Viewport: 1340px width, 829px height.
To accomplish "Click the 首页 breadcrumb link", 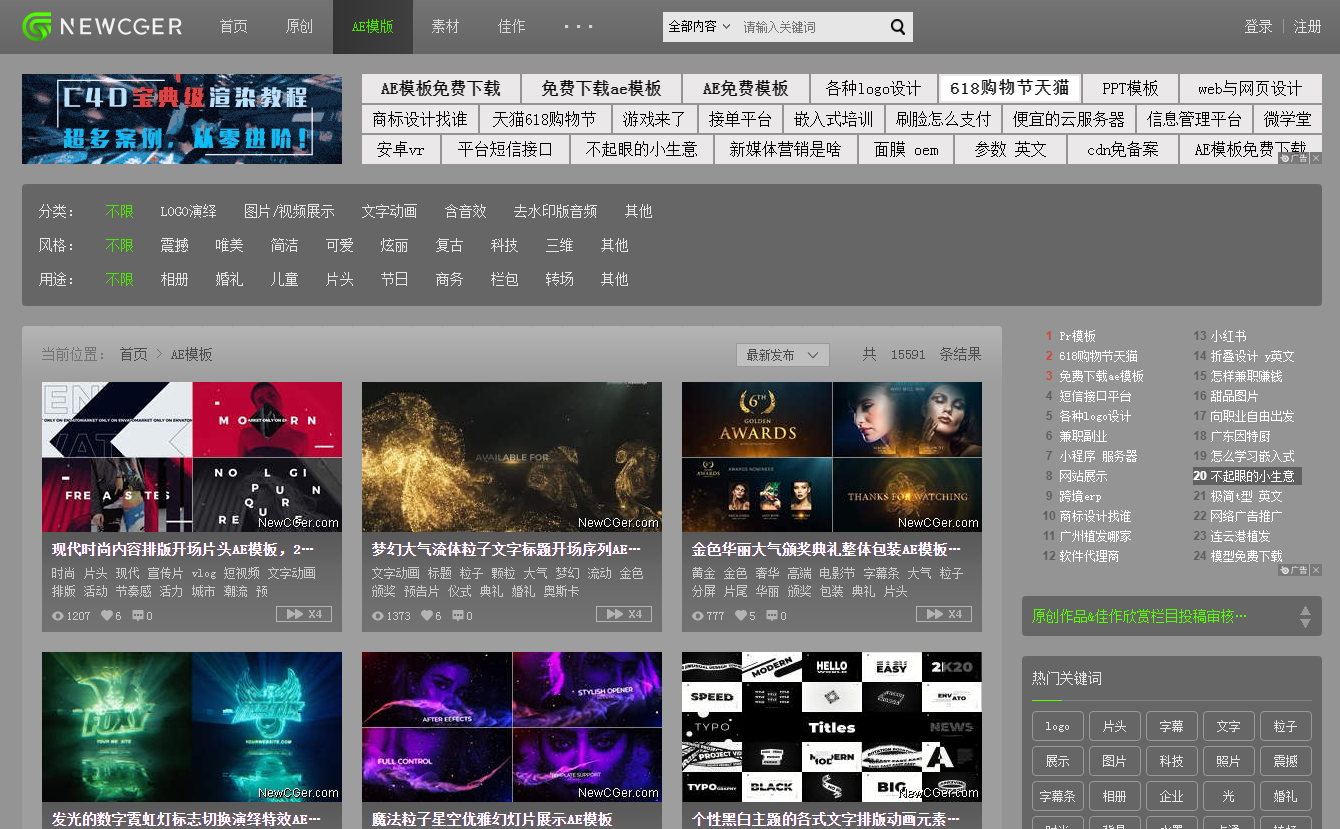I will (x=133, y=354).
